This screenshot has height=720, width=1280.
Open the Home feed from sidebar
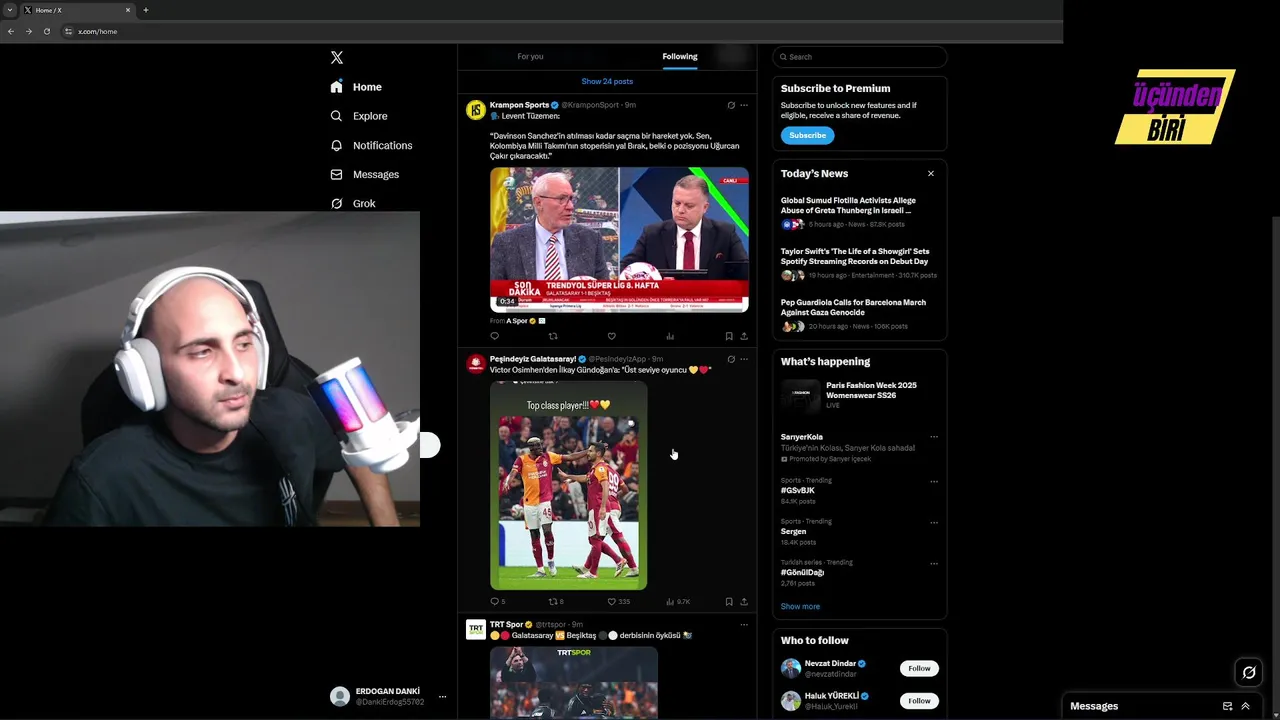coord(356,87)
